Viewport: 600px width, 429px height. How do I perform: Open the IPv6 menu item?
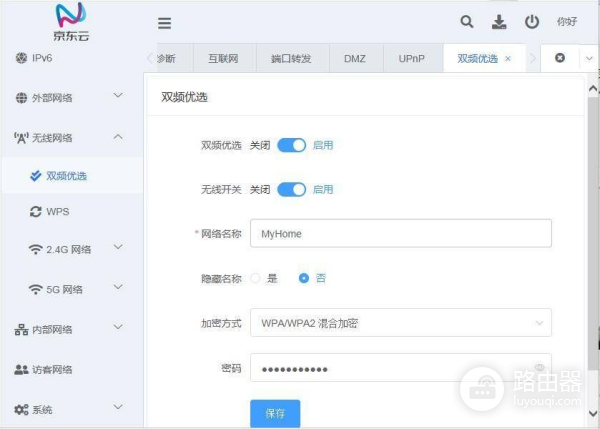pyautogui.click(x=72, y=58)
